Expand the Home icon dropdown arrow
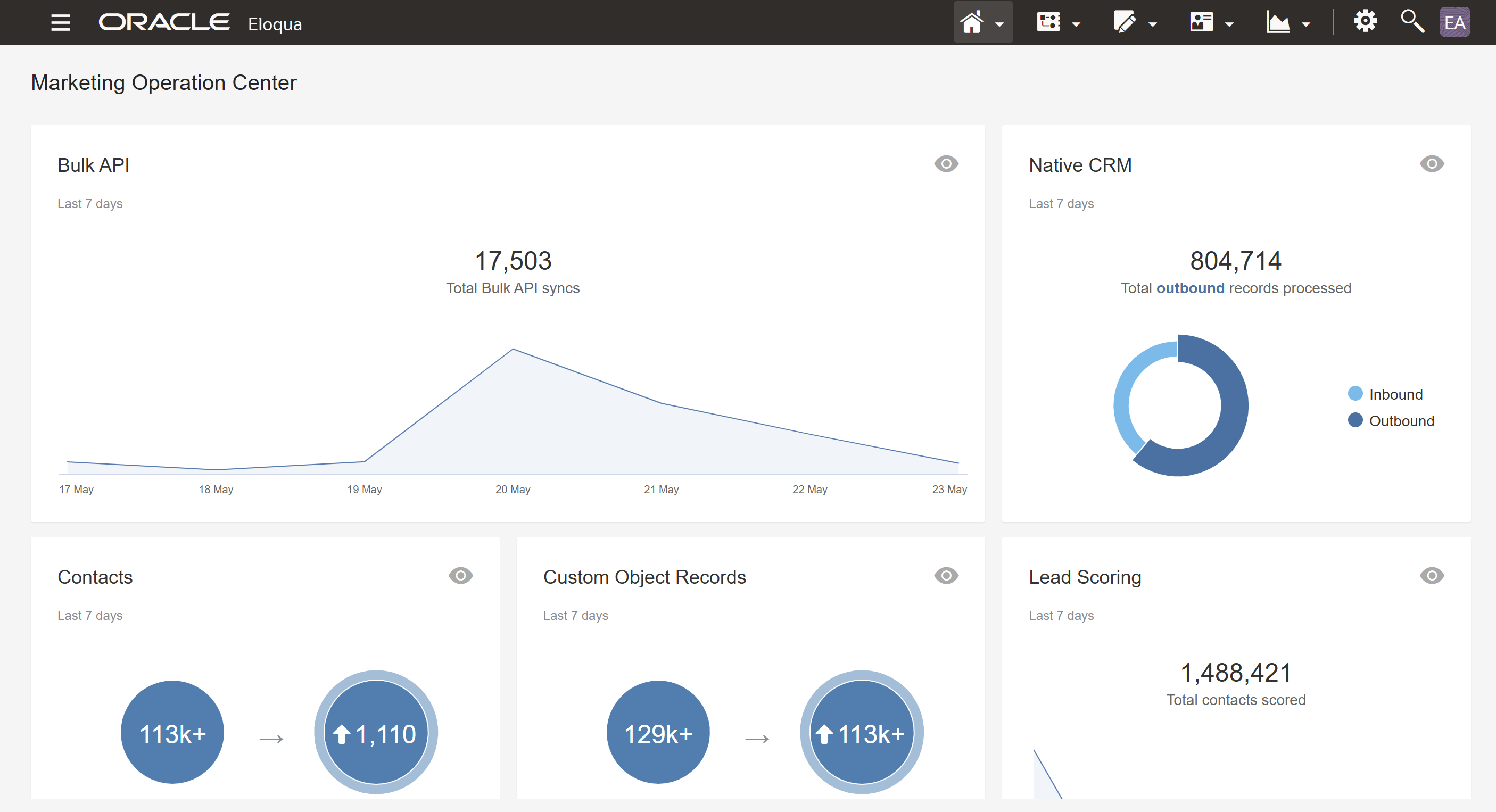The image size is (1496, 812). 999,25
